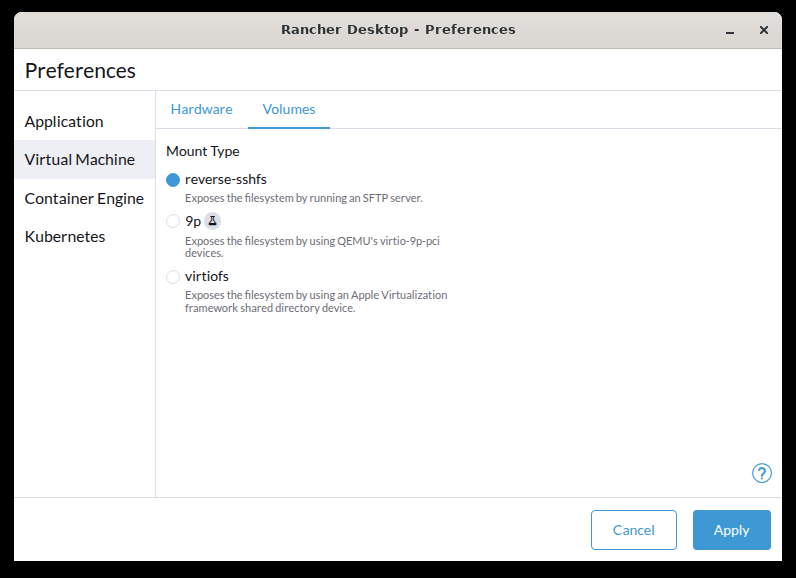The height and width of the screenshot is (578, 796).
Task: Open Container Engine settings in sidebar
Action: [84, 198]
